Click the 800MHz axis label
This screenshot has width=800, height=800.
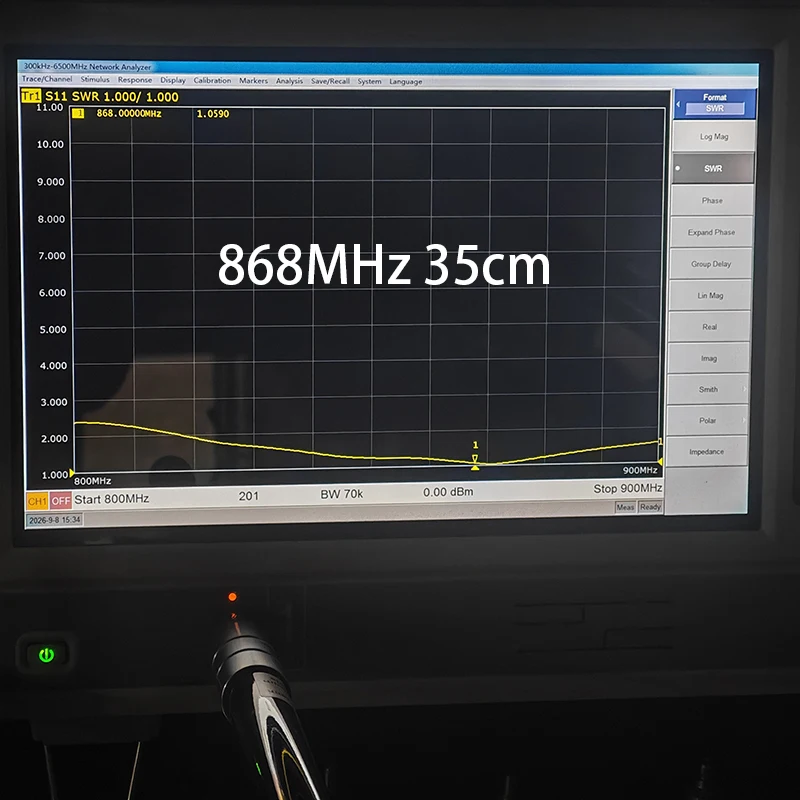(92, 481)
